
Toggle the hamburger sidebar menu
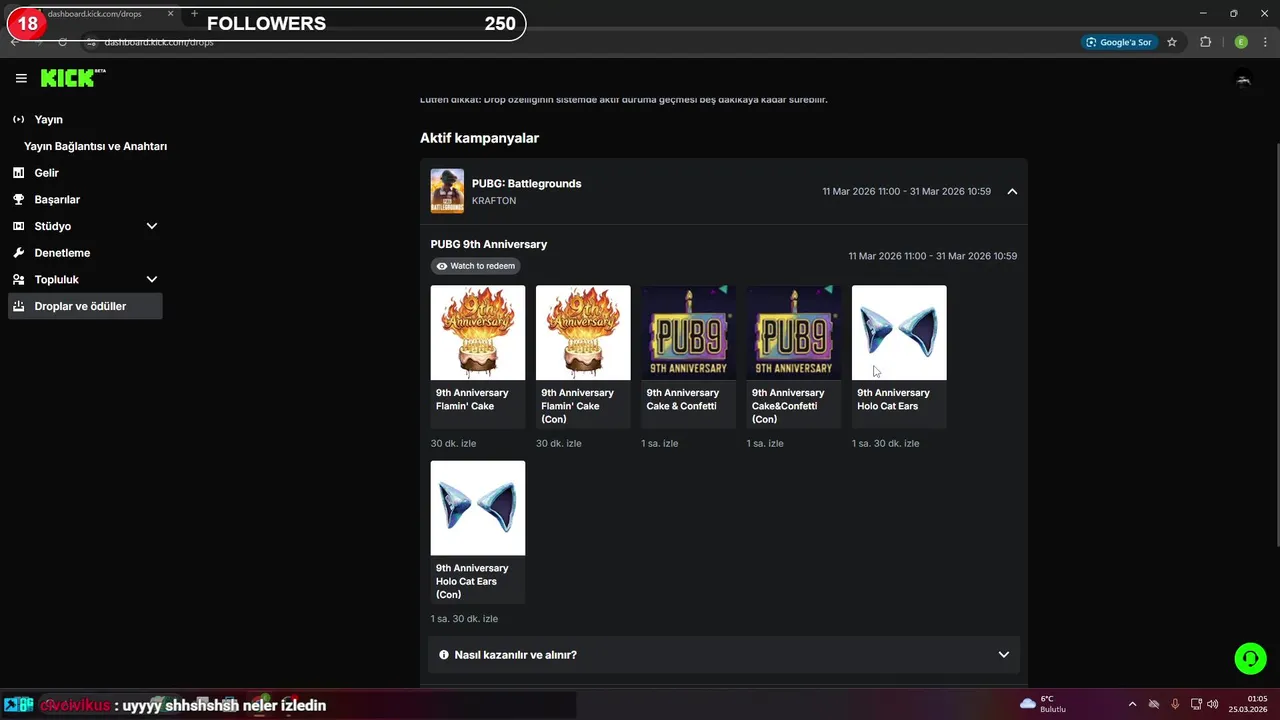21,78
